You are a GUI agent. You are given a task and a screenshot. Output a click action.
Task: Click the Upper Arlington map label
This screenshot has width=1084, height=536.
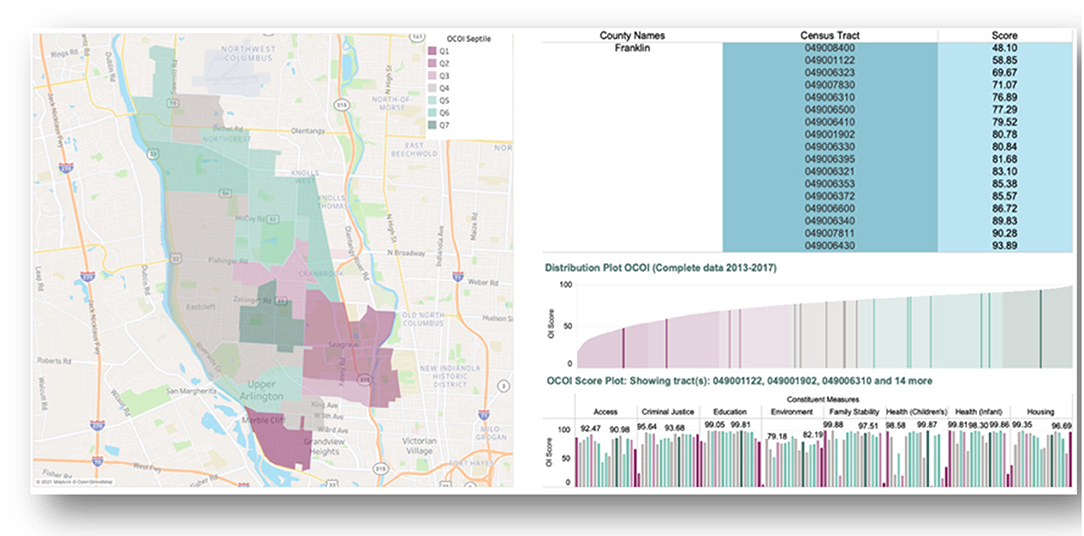coord(262,391)
